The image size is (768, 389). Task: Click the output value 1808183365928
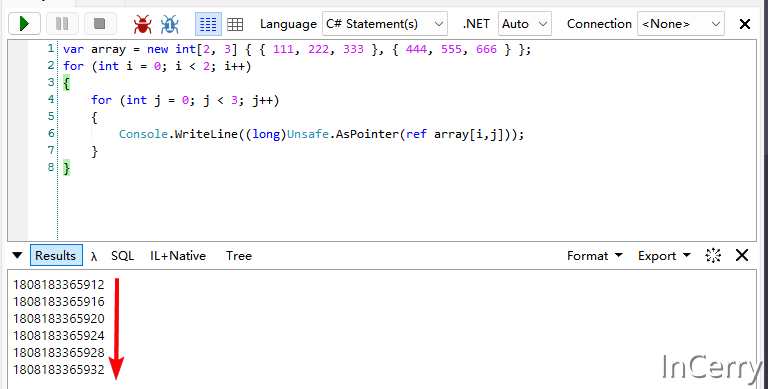click(x=59, y=352)
